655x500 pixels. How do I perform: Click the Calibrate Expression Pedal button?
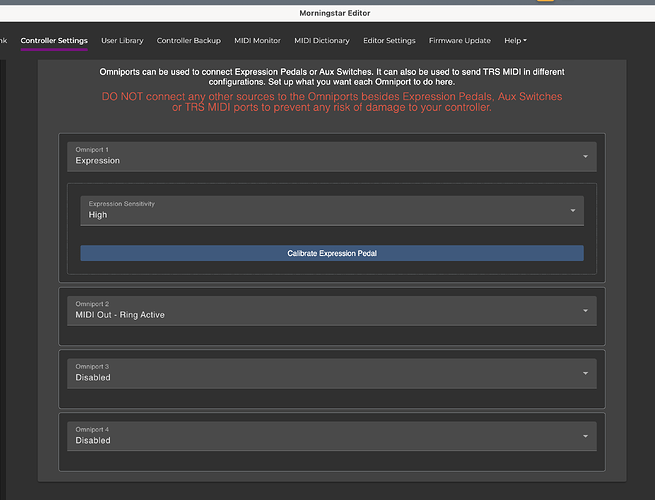(332, 253)
